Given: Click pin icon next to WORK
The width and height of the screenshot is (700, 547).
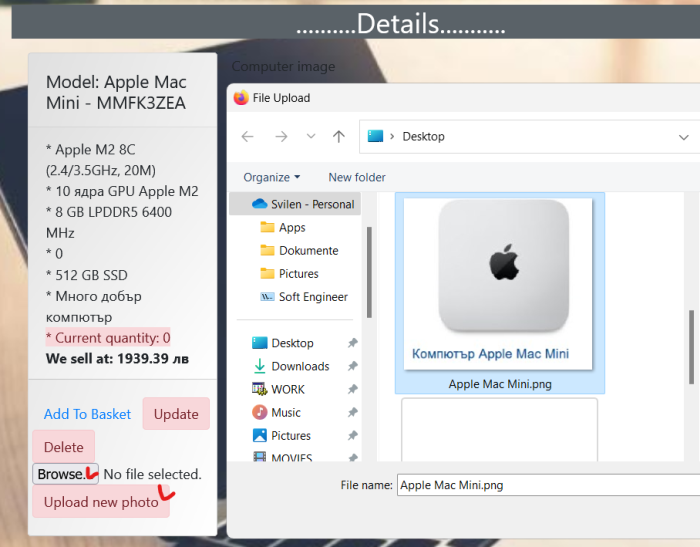Looking at the screenshot, I should (353, 389).
